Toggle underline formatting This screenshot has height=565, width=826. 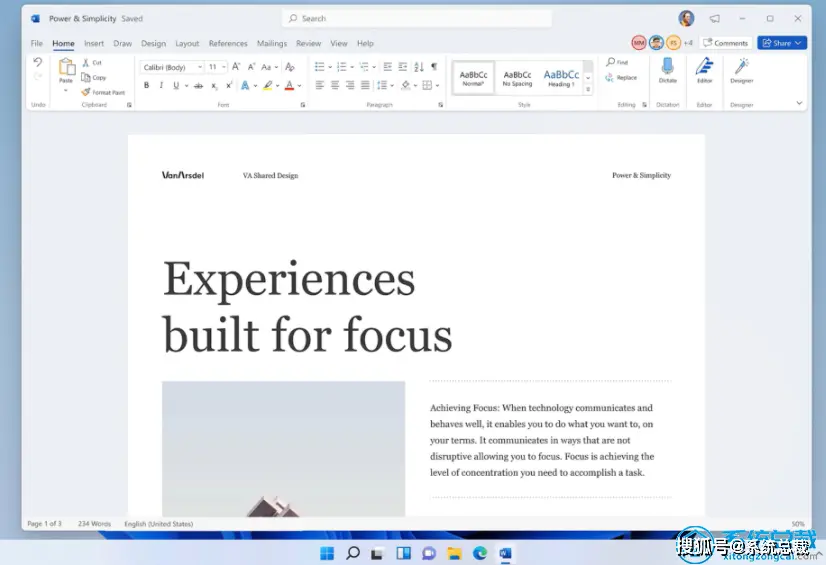pyautogui.click(x=176, y=85)
